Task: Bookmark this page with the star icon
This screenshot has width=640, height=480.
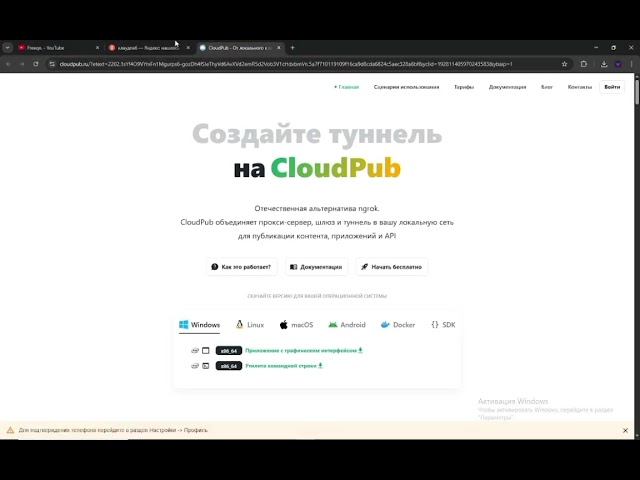Action: (x=564, y=64)
